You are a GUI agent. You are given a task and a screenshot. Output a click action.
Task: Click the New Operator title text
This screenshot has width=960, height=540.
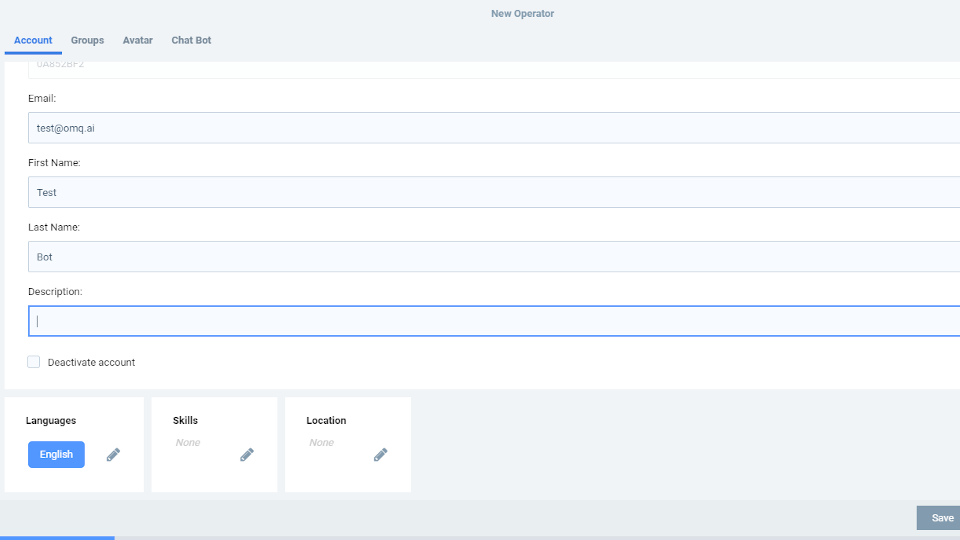point(522,13)
